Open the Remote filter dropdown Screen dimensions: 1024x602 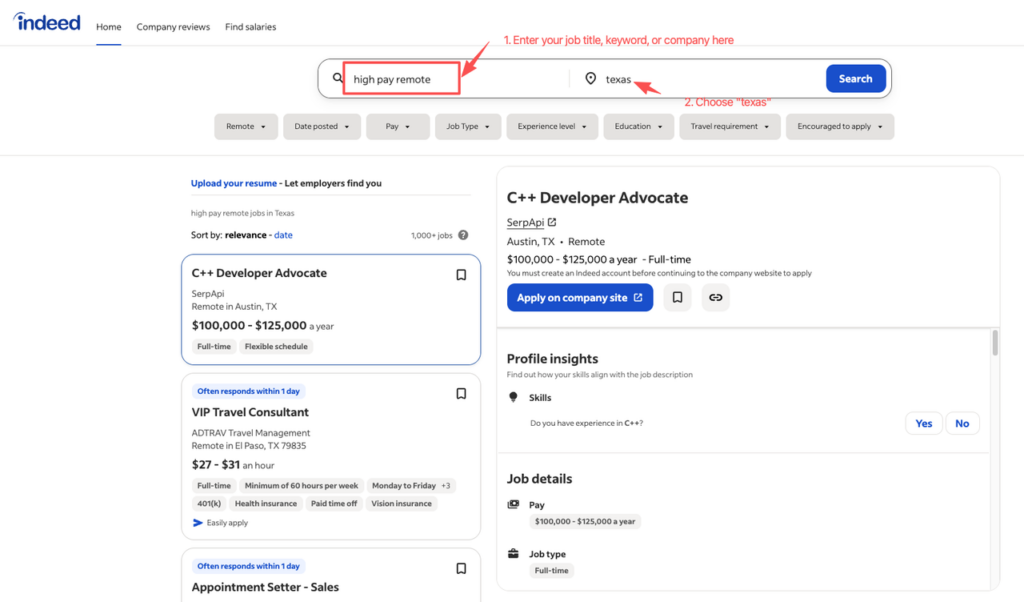(x=246, y=126)
